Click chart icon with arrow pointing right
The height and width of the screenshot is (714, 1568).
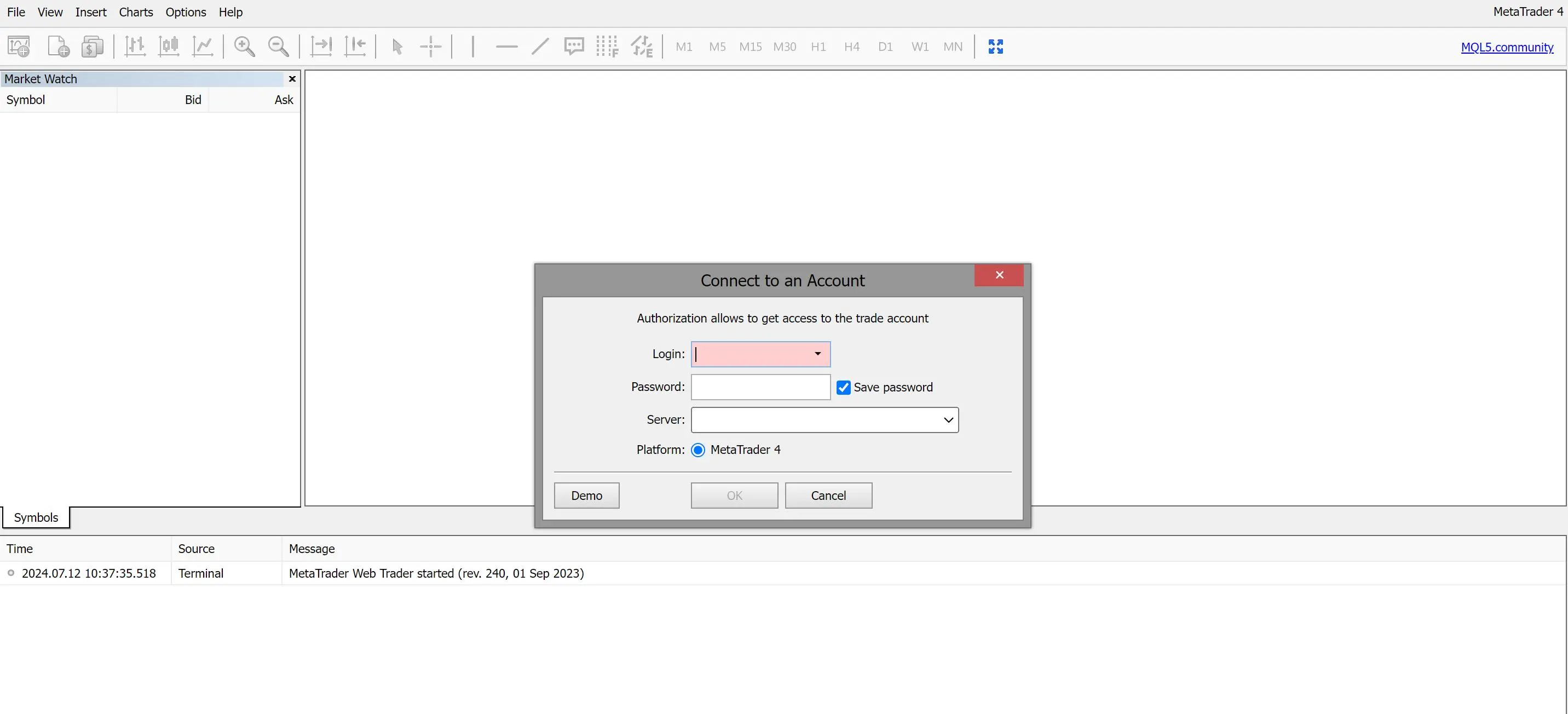pos(321,47)
